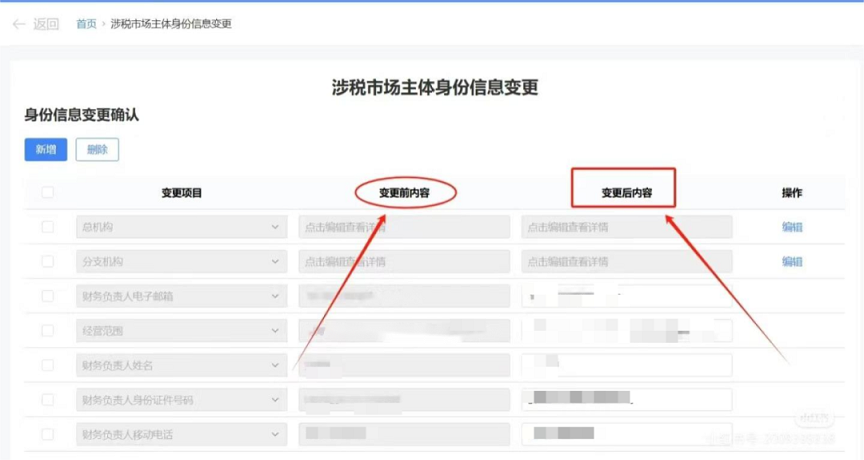The width and height of the screenshot is (864, 460).
Task: Click 变更后内容 field for 财务负责人身份证件号码
Action: 626,400
